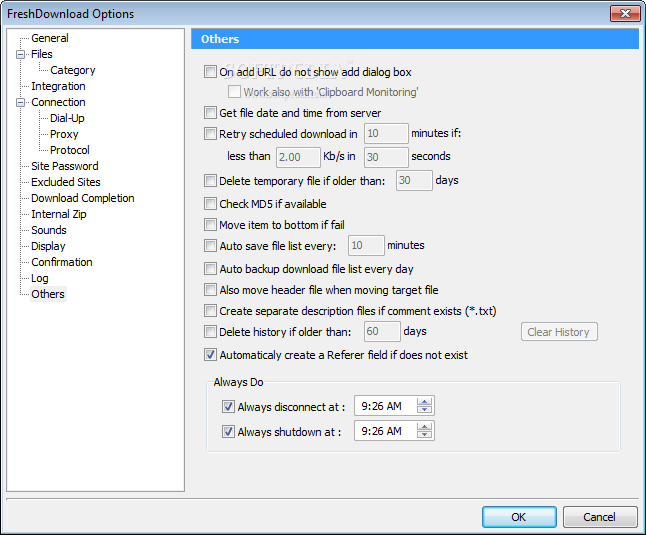Open the Files options page
The width and height of the screenshot is (646, 535).
click(42, 54)
